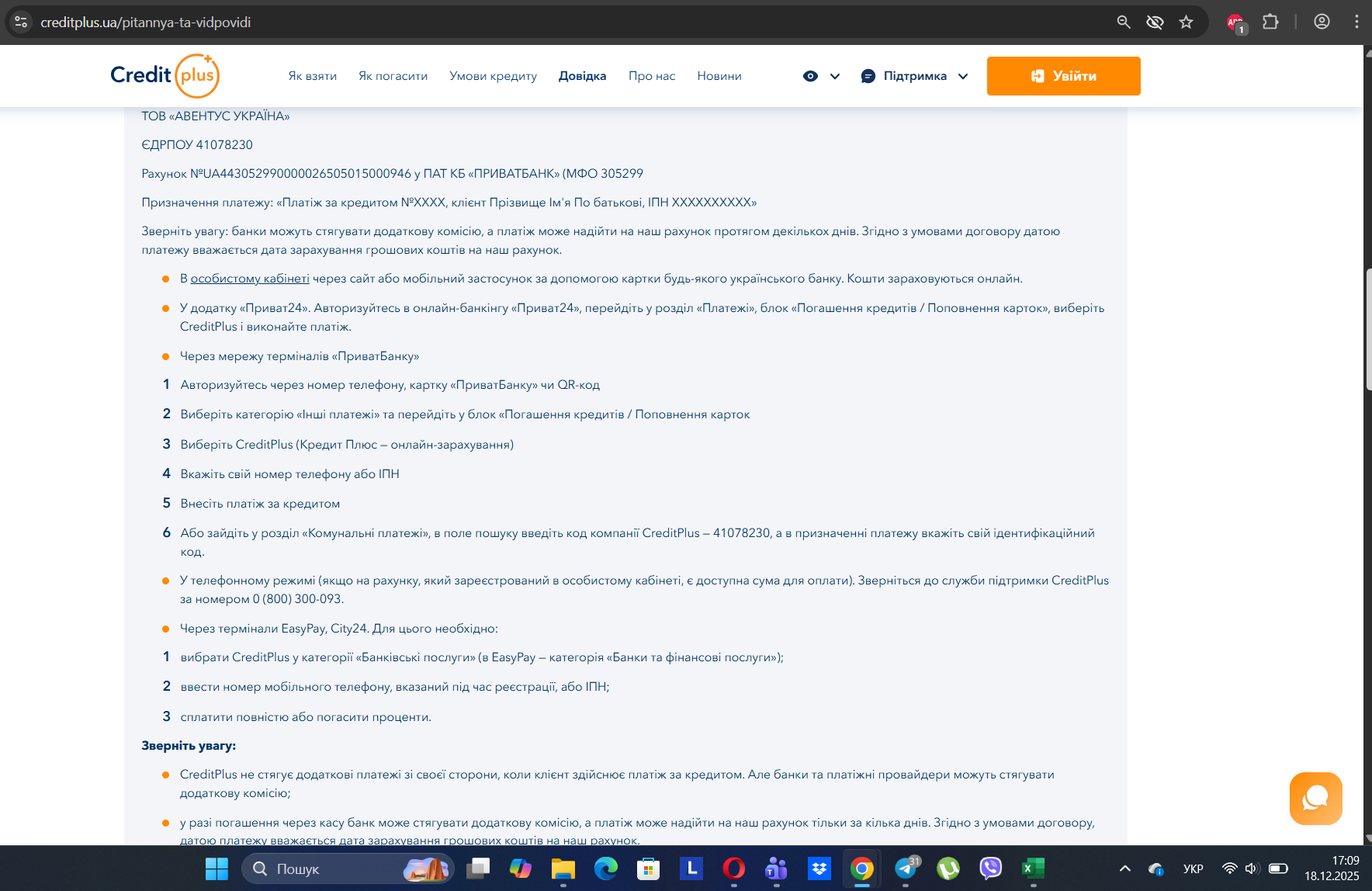Open the Про нас page
This screenshot has width=1372, height=891.
click(x=652, y=76)
